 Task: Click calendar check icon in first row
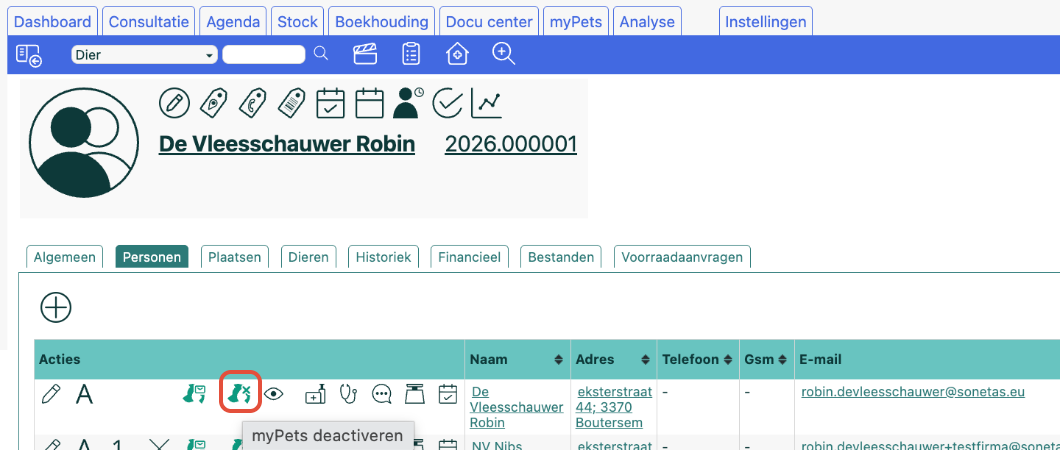point(448,394)
